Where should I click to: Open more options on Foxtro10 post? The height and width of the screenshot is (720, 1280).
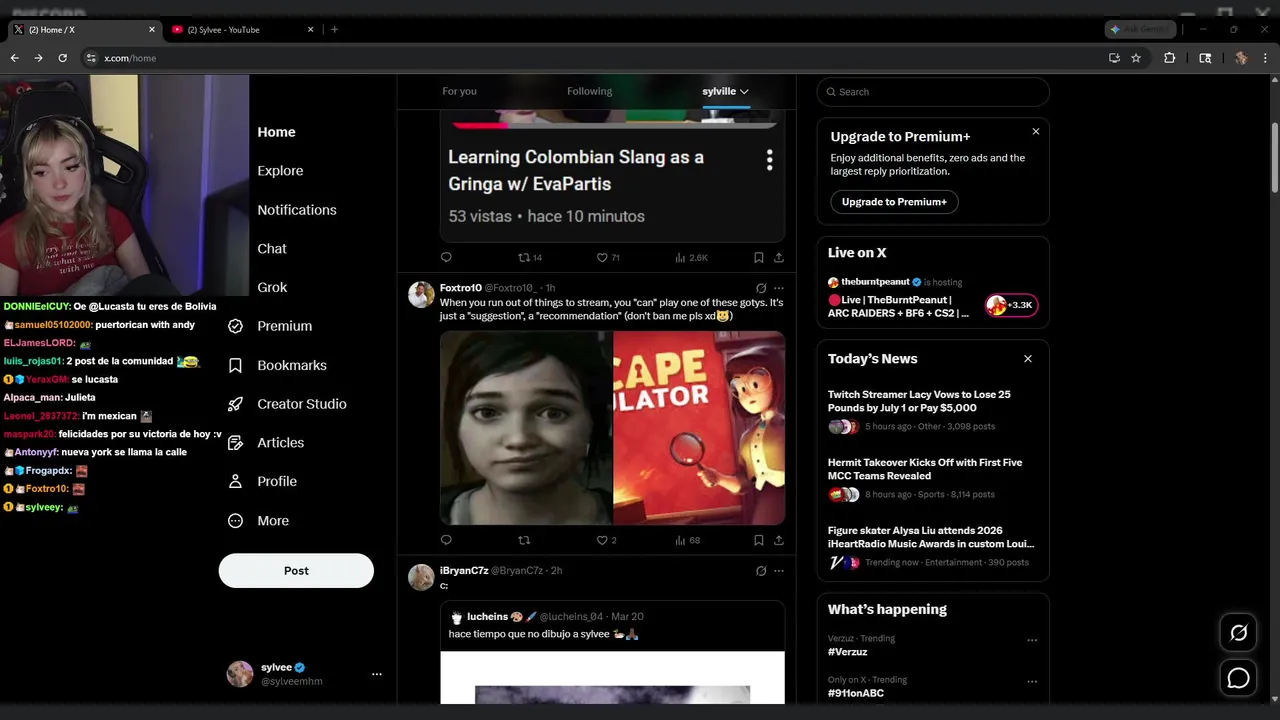coord(778,288)
